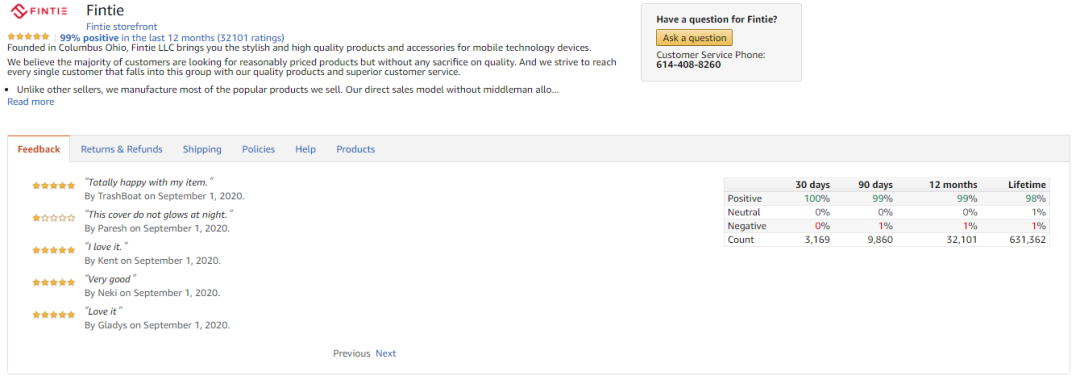Open the Fintie storefront link

pos(122,27)
